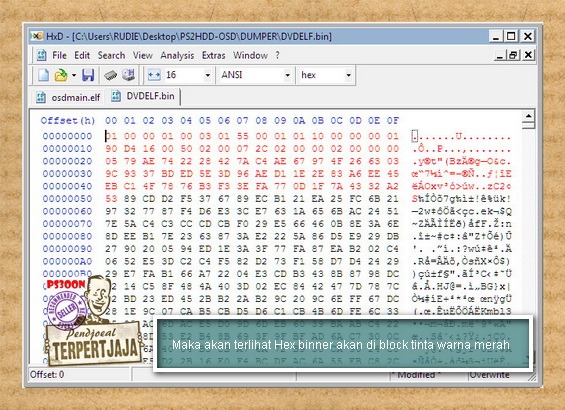Image resolution: width=565 pixels, height=410 pixels.
Task: Click byte 55 in row 00000000
Action: (x=243, y=136)
